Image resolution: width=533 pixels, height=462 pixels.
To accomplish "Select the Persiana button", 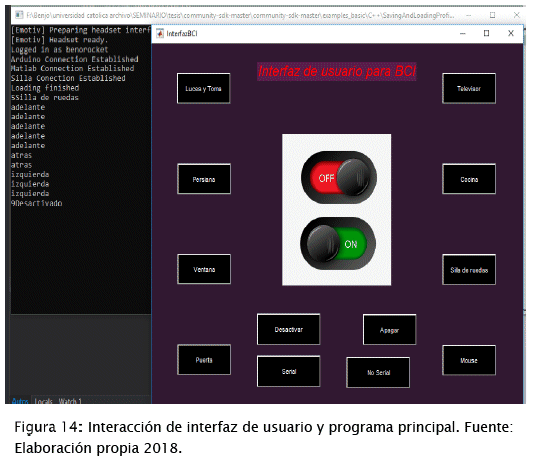I will (x=204, y=179).
